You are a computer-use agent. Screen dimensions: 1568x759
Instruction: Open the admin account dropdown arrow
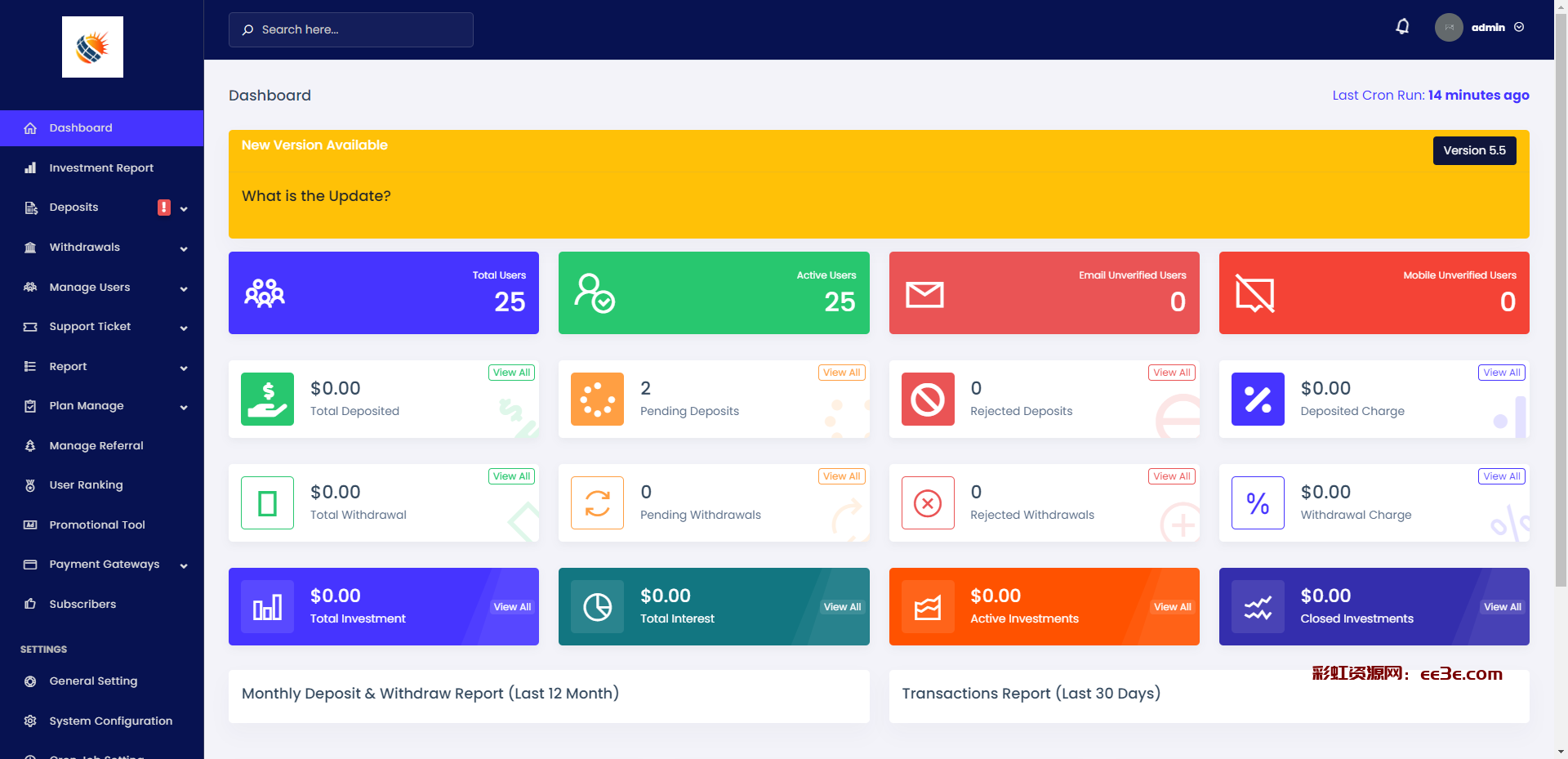pos(1519,27)
